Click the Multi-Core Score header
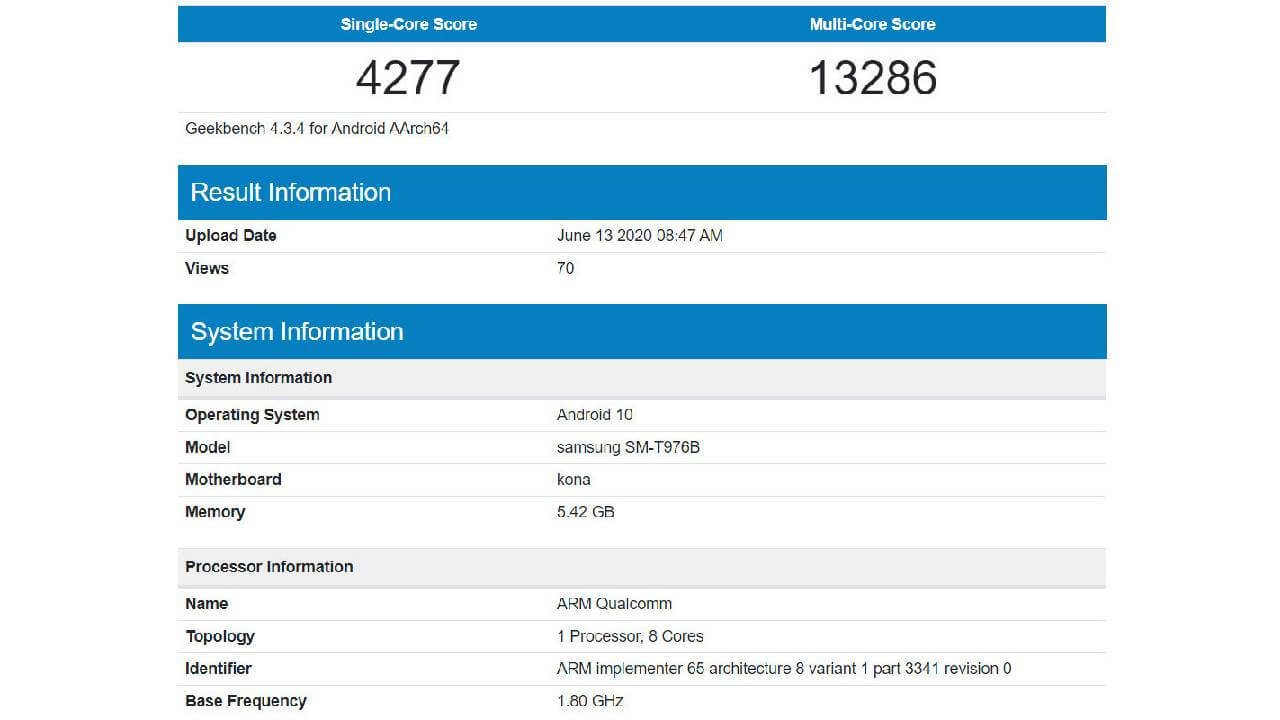Viewport: 1280px width, 720px height. [x=872, y=24]
